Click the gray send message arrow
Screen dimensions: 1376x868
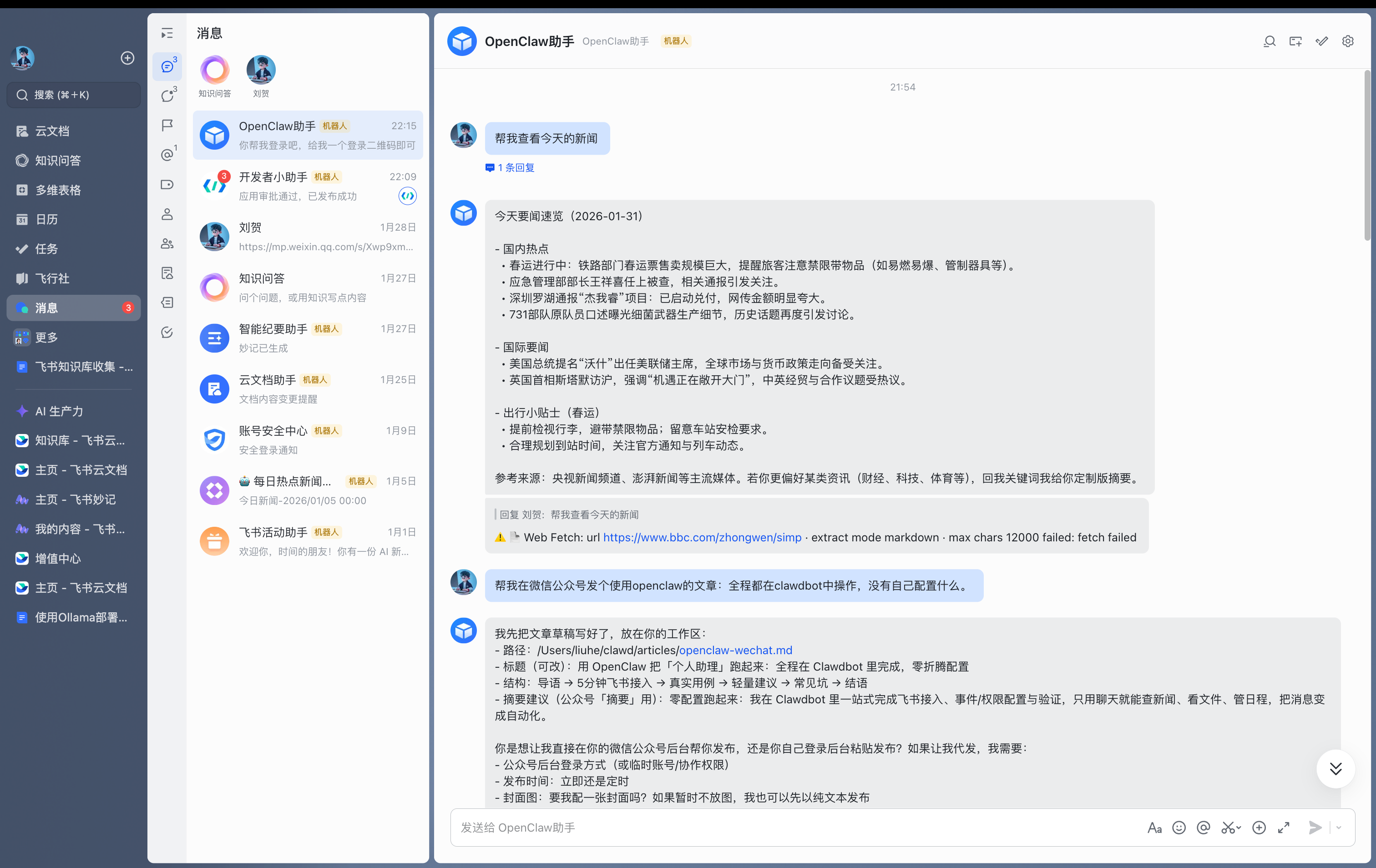pyautogui.click(x=1315, y=828)
